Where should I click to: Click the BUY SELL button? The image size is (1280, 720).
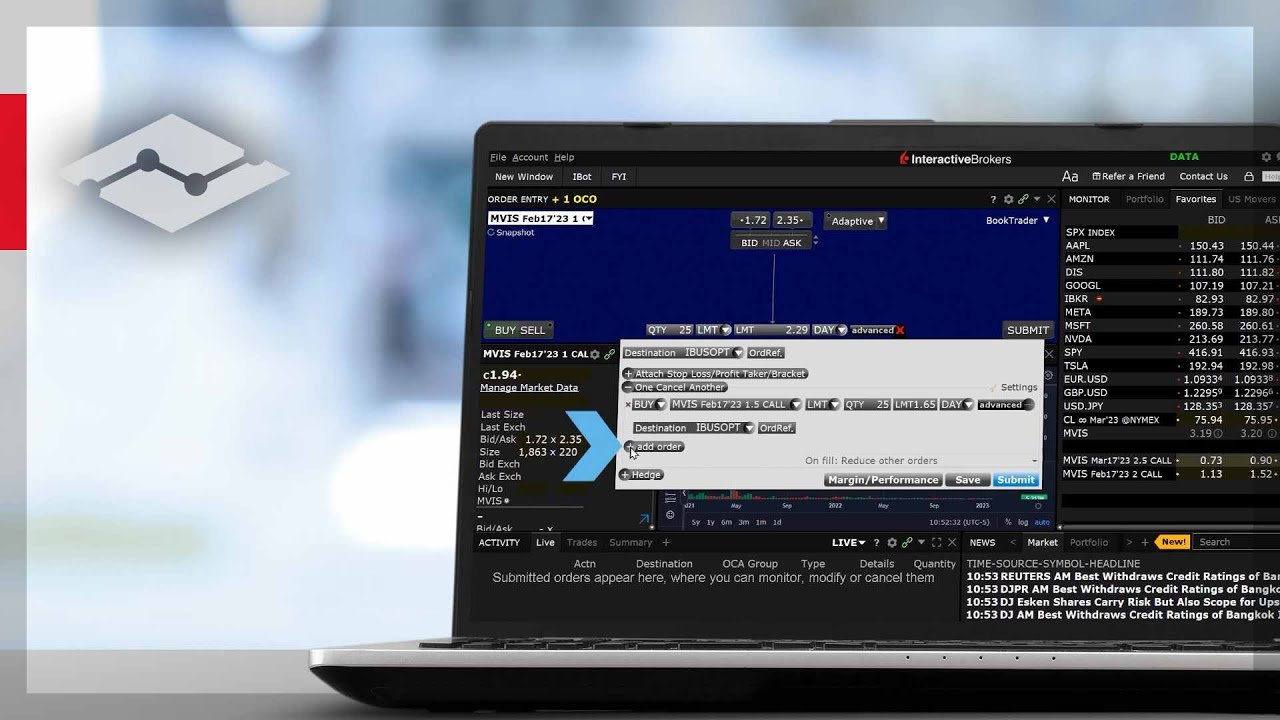pyautogui.click(x=519, y=330)
